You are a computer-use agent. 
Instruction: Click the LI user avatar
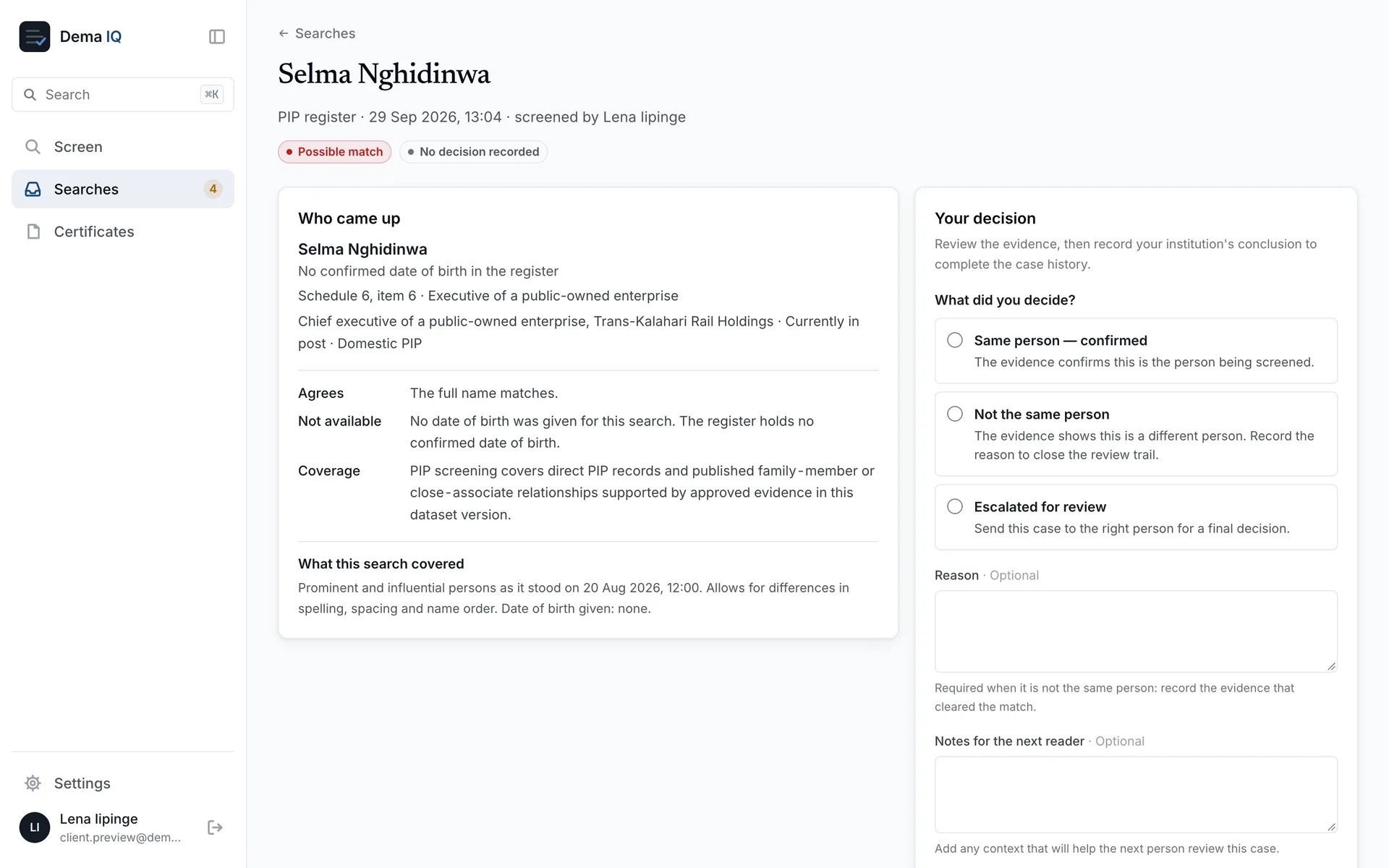pos(35,827)
